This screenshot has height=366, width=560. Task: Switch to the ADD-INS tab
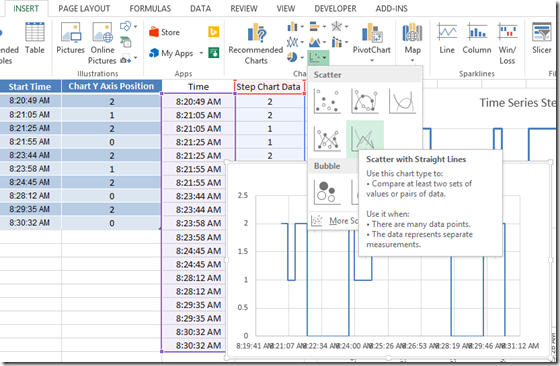(x=391, y=9)
